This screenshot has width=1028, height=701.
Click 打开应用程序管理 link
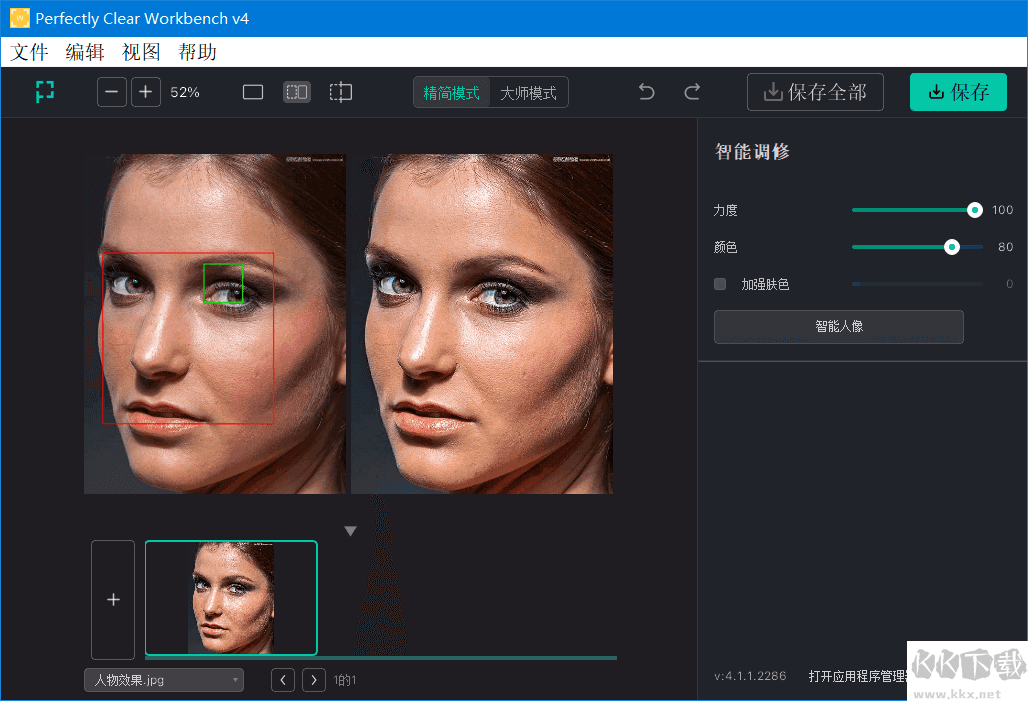pyautogui.click(x=858, y=676)
